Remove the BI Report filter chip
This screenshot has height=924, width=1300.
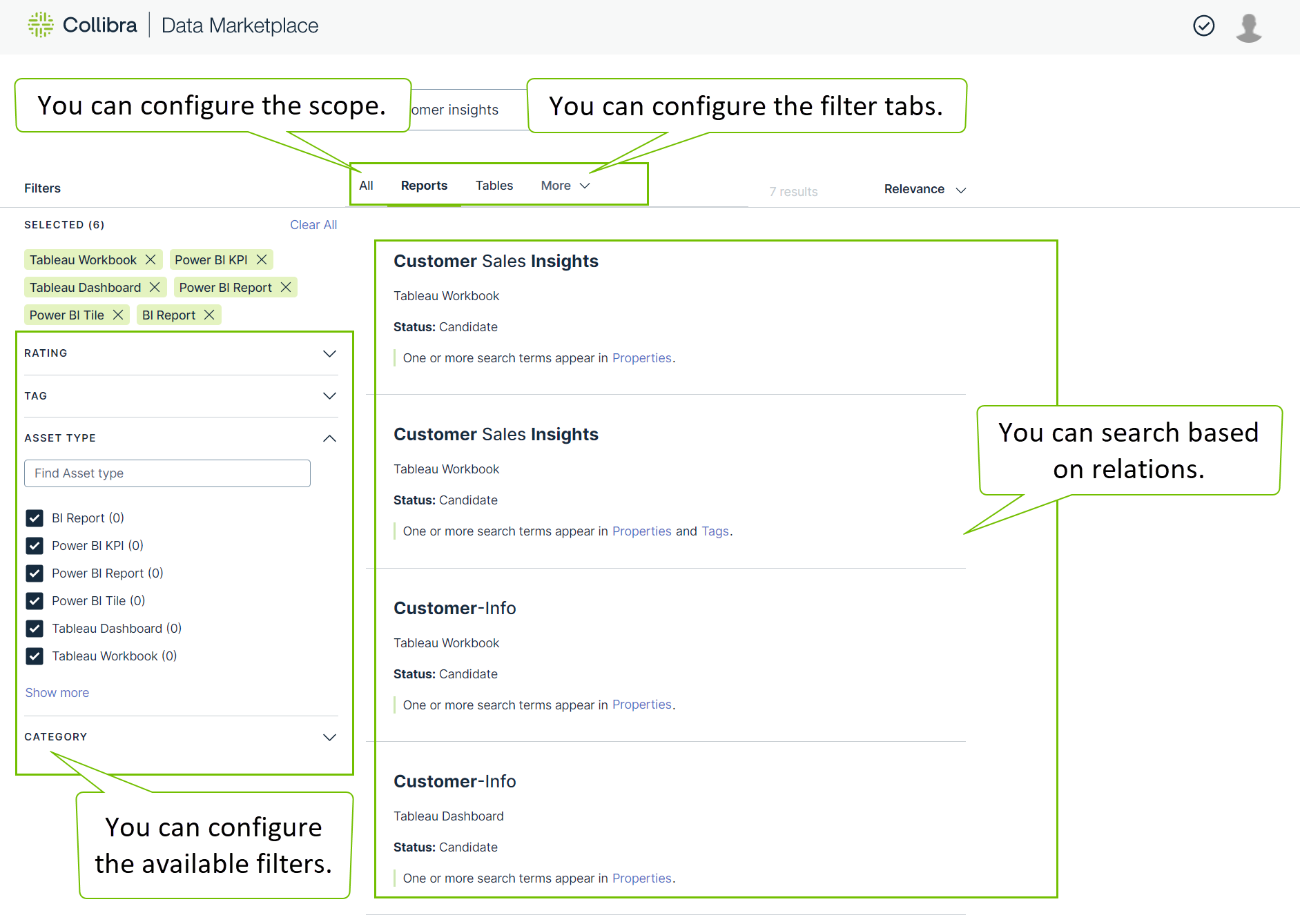point(209,315)
